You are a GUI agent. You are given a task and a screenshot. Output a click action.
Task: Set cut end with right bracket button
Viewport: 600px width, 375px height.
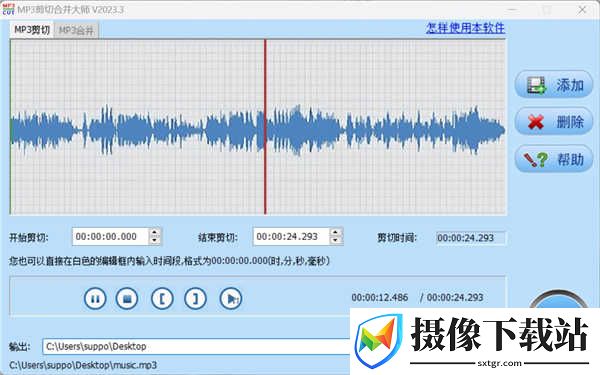[x=196, y=298]
